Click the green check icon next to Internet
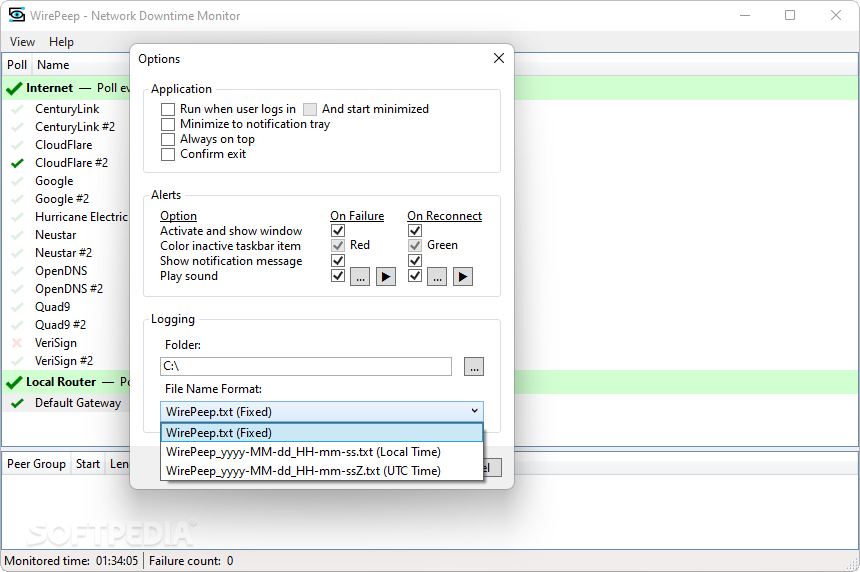Viewport: 860px width, 572px height. pyautogui.click(x=14, y=88)
